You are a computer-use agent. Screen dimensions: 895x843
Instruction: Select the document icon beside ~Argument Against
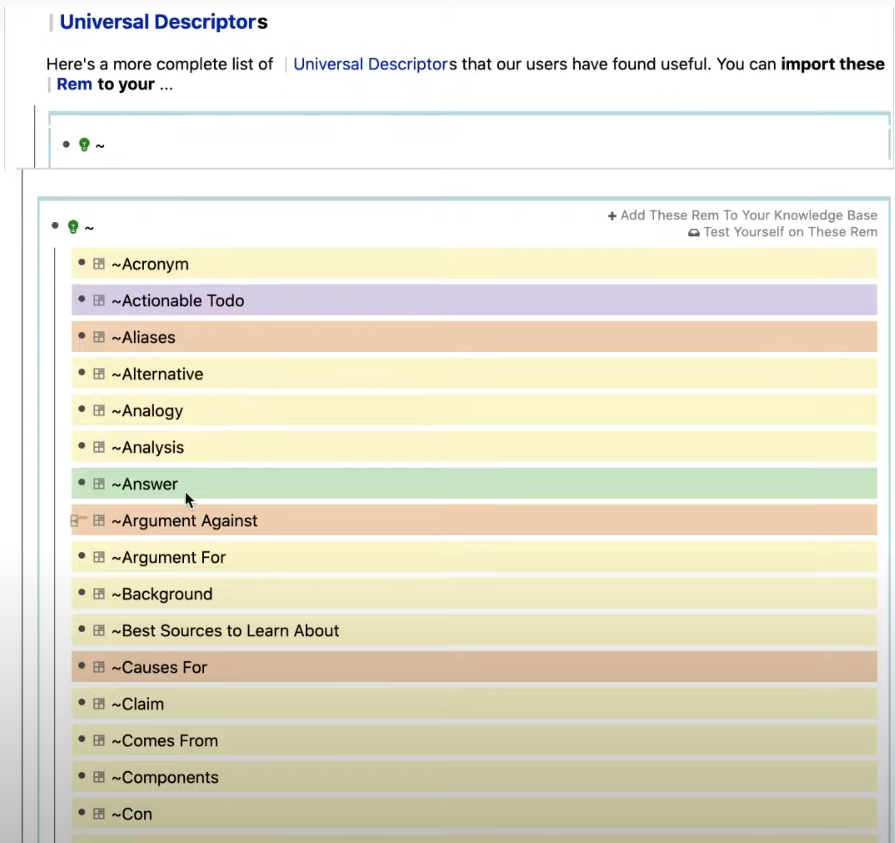76,520
